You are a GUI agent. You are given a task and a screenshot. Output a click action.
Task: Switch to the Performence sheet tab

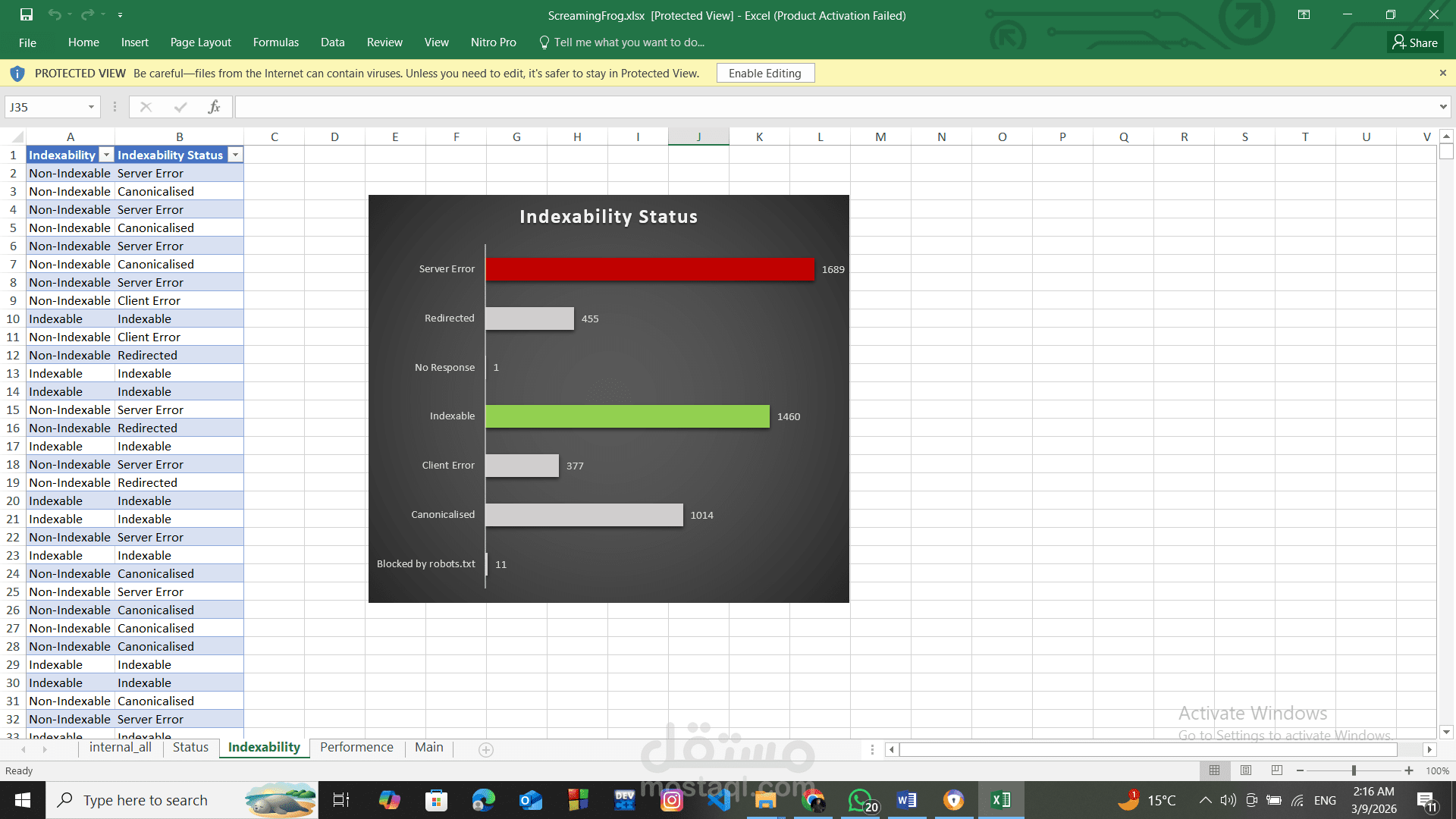pyautogui.click(x=356, y=747)
